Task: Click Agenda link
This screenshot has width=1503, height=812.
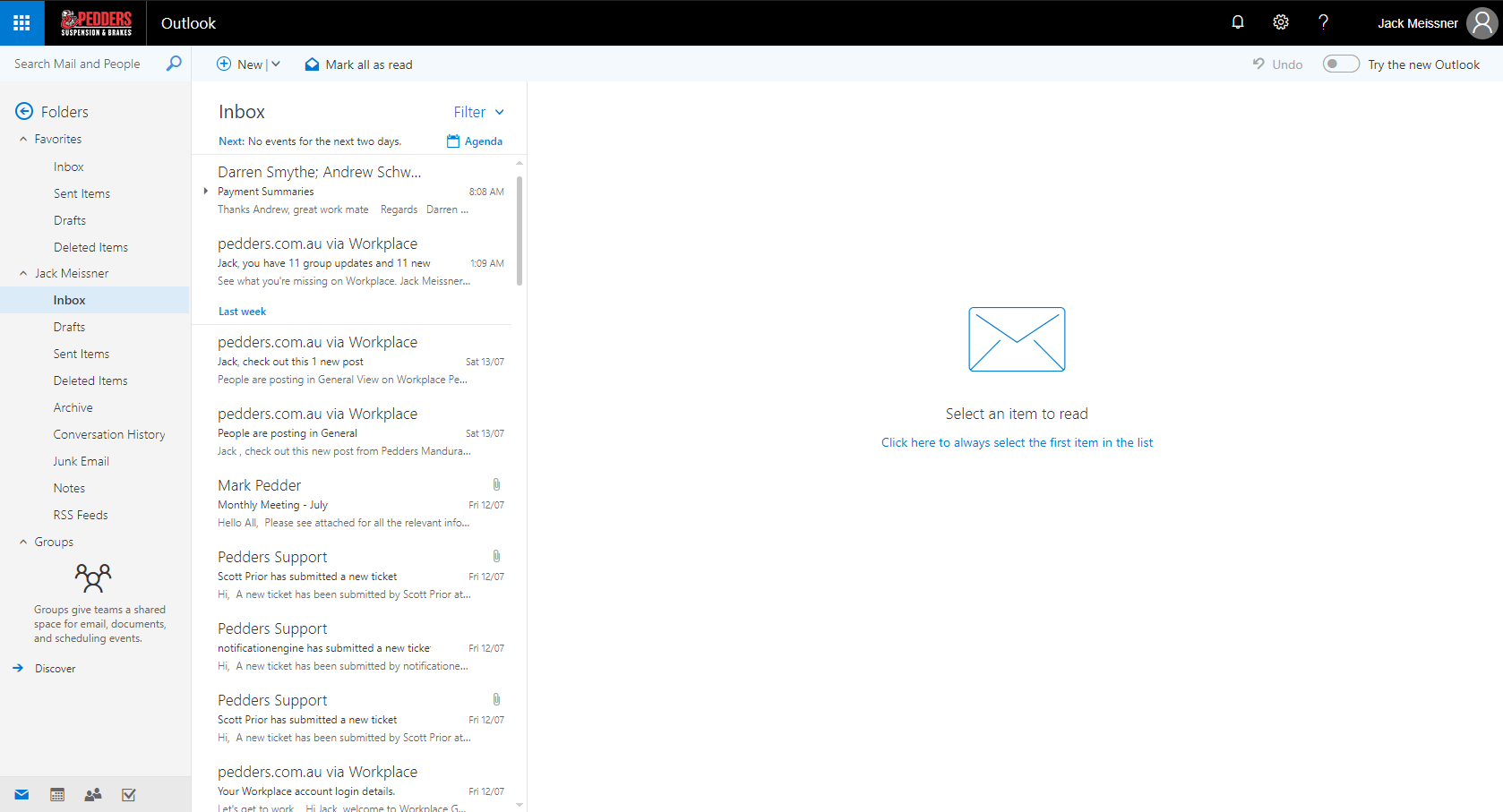Action: coord(484,141)
